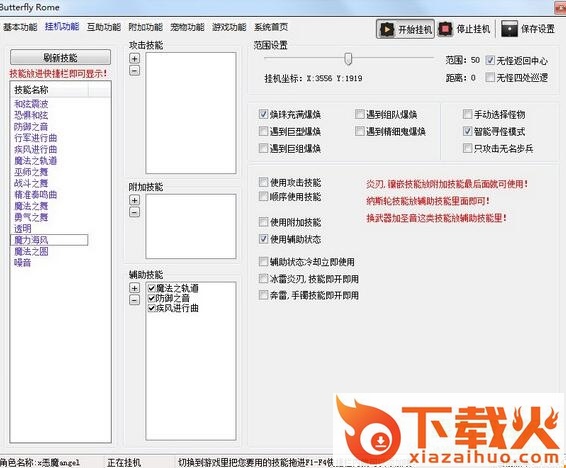Click the 刷新技能 button
The height and width of the screenshot is (468, 566).
click(60, 58)
